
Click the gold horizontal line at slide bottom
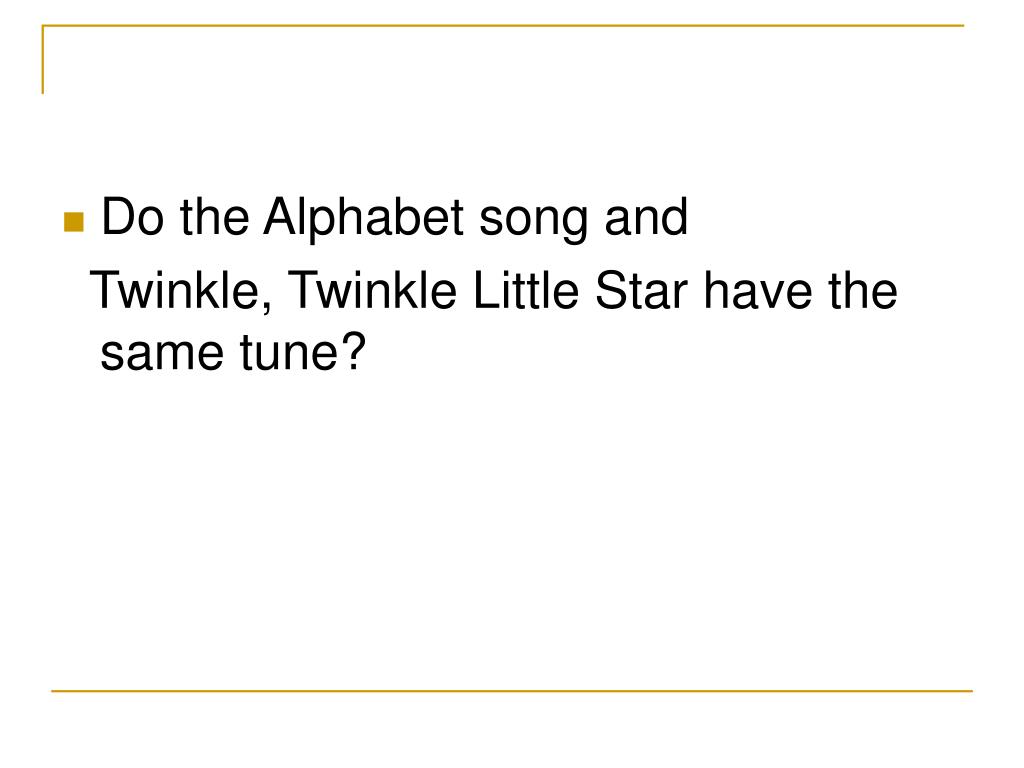pyautogui.click(x=511, y=690)
